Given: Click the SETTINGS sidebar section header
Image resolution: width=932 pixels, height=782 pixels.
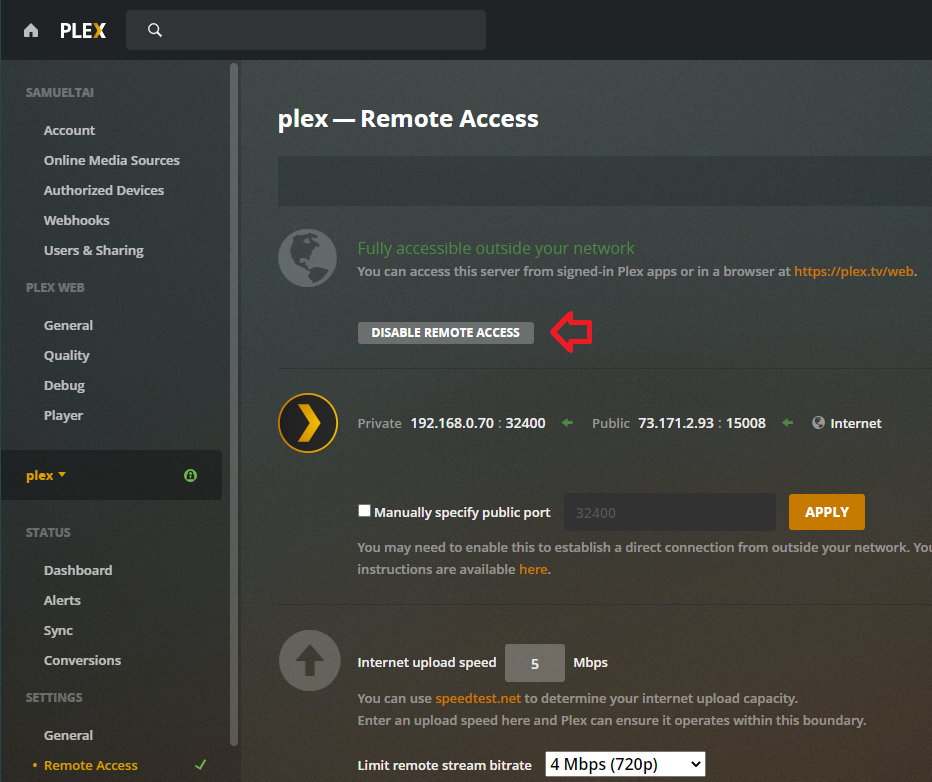Looking at the screenshot, I should click(54, 698).
